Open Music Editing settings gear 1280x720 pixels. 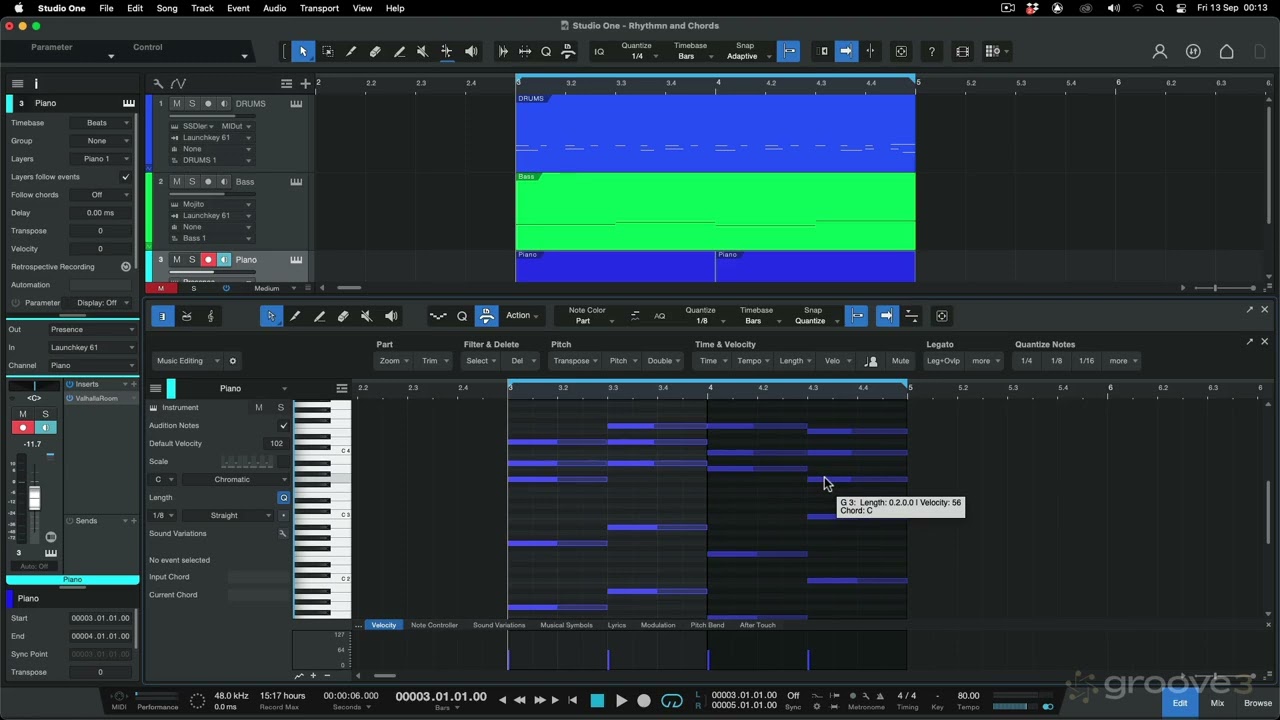[233, 361]
